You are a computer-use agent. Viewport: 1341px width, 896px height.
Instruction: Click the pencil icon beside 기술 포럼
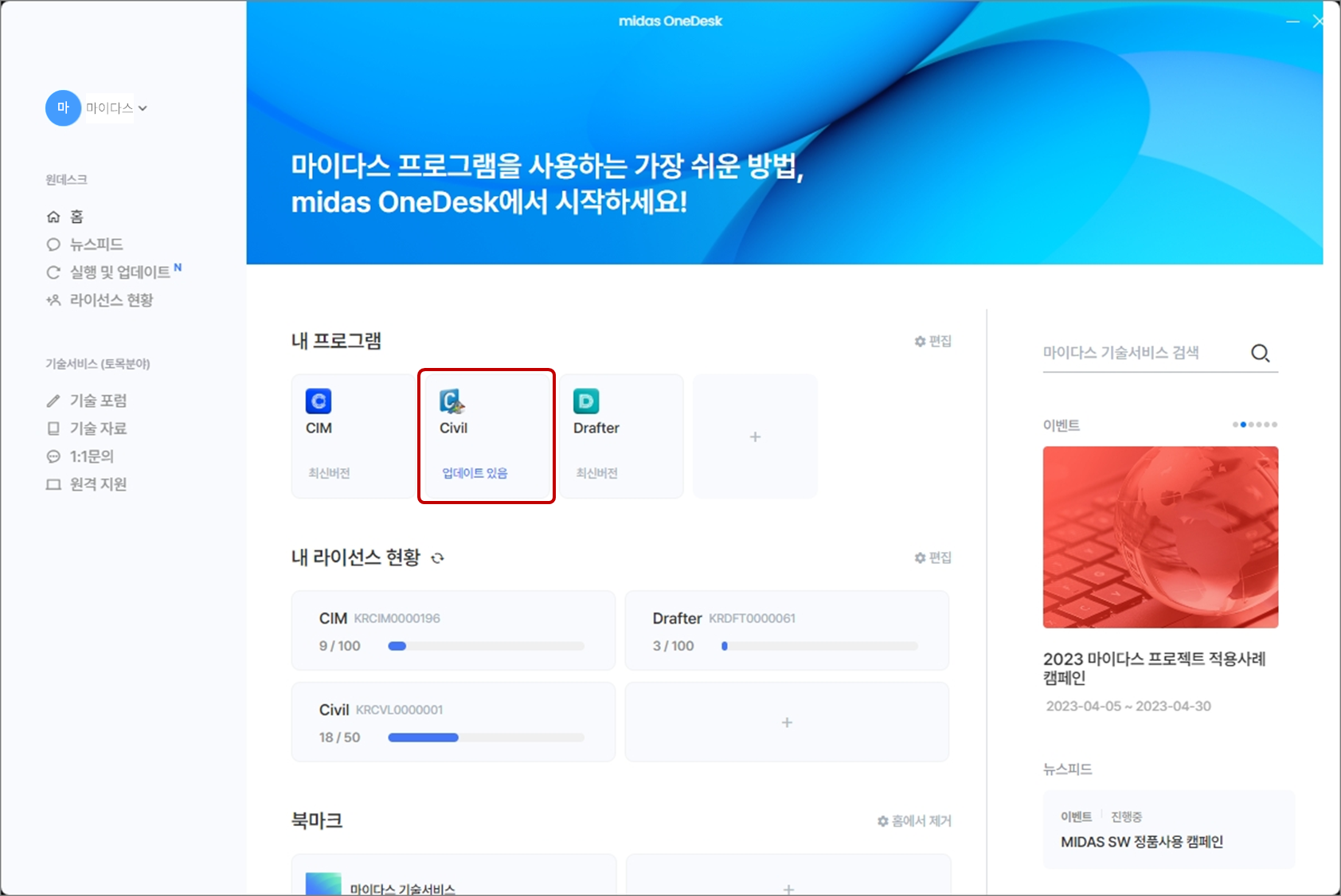[53, 401]
